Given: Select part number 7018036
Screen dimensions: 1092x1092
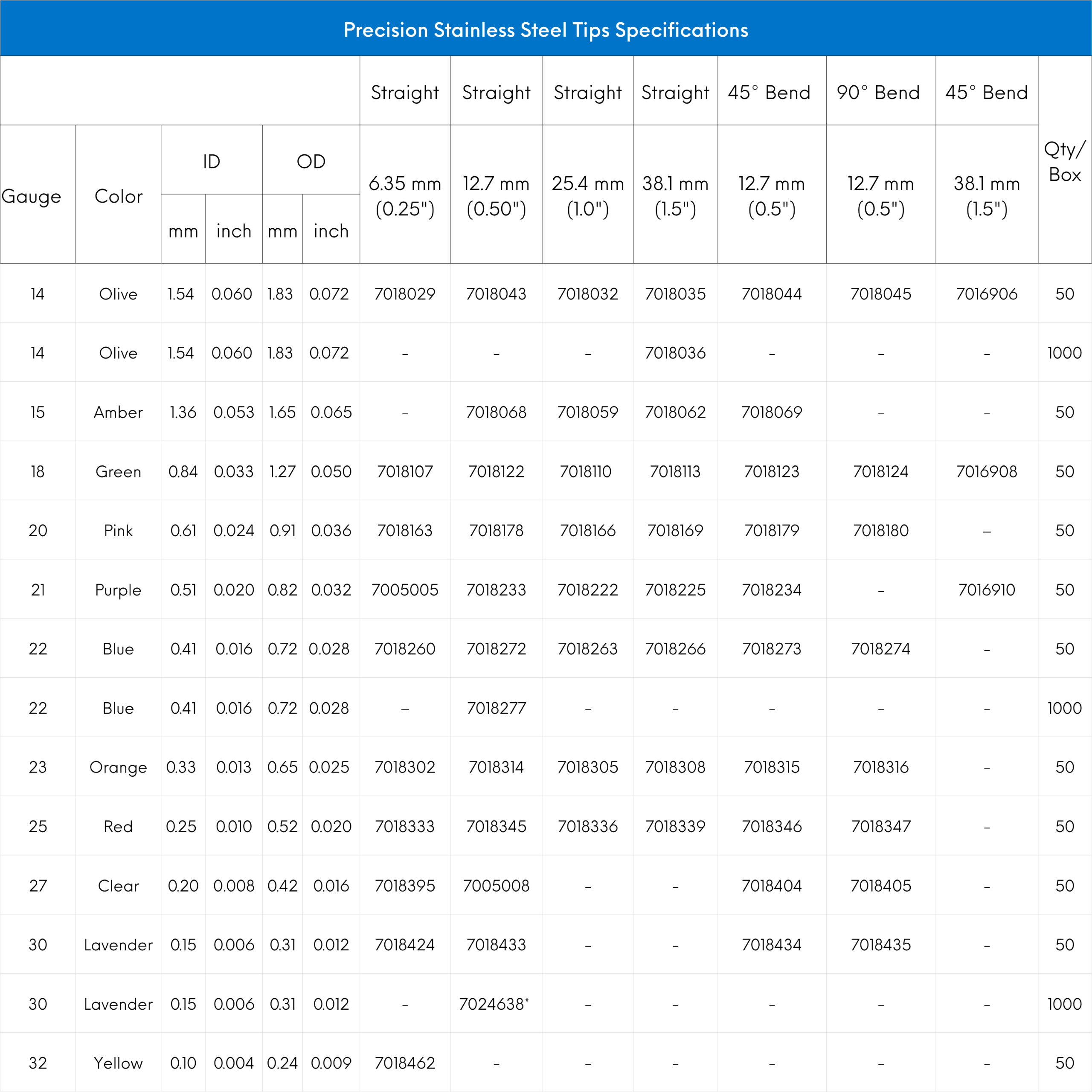Looking at the screenshot, I should [x=675, y=353].
